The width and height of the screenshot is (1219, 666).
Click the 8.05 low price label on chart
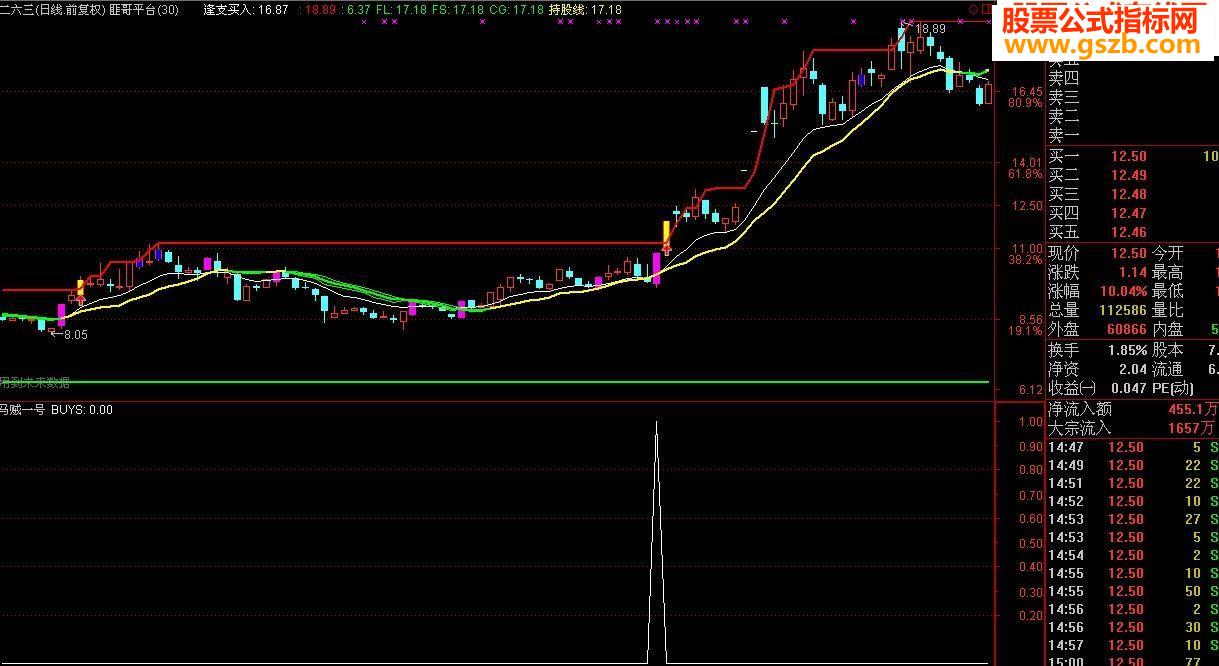pos(74,335)
